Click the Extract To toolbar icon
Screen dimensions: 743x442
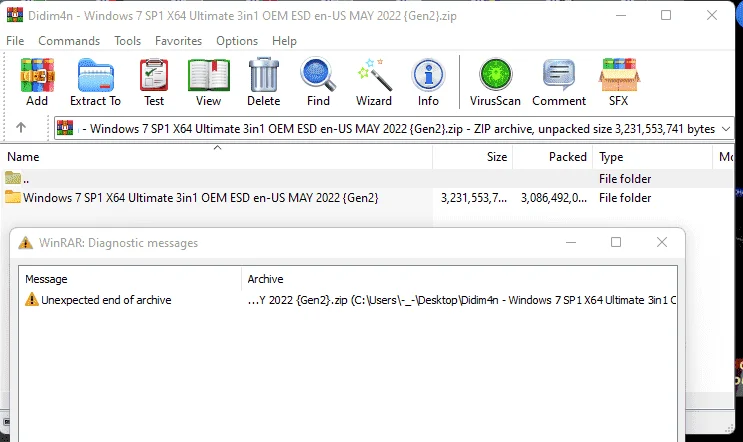tap(95, 75)
